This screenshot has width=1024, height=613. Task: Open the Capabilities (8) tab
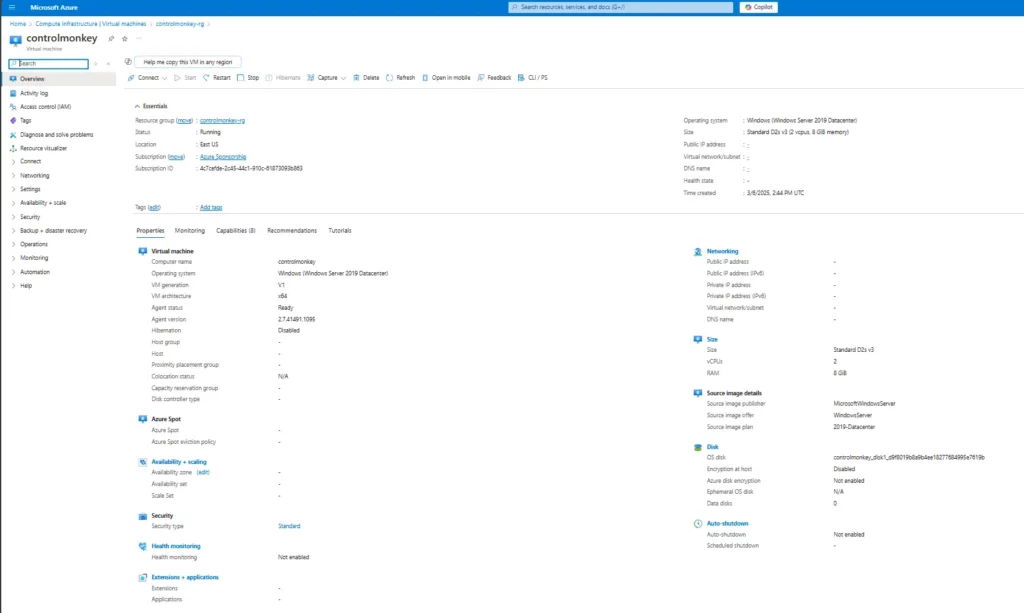pyautogui.click(x=236, y=230)
